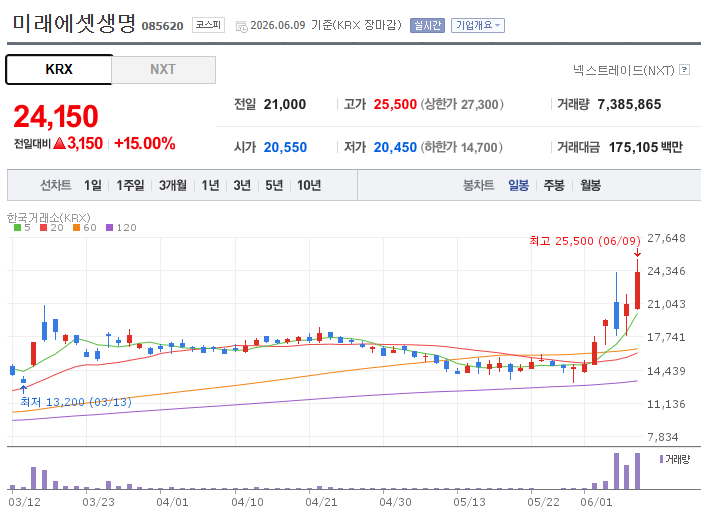The image size is (701, 511).
Task: Show the 3개월 line chart
Action: [x=173, y=185]
